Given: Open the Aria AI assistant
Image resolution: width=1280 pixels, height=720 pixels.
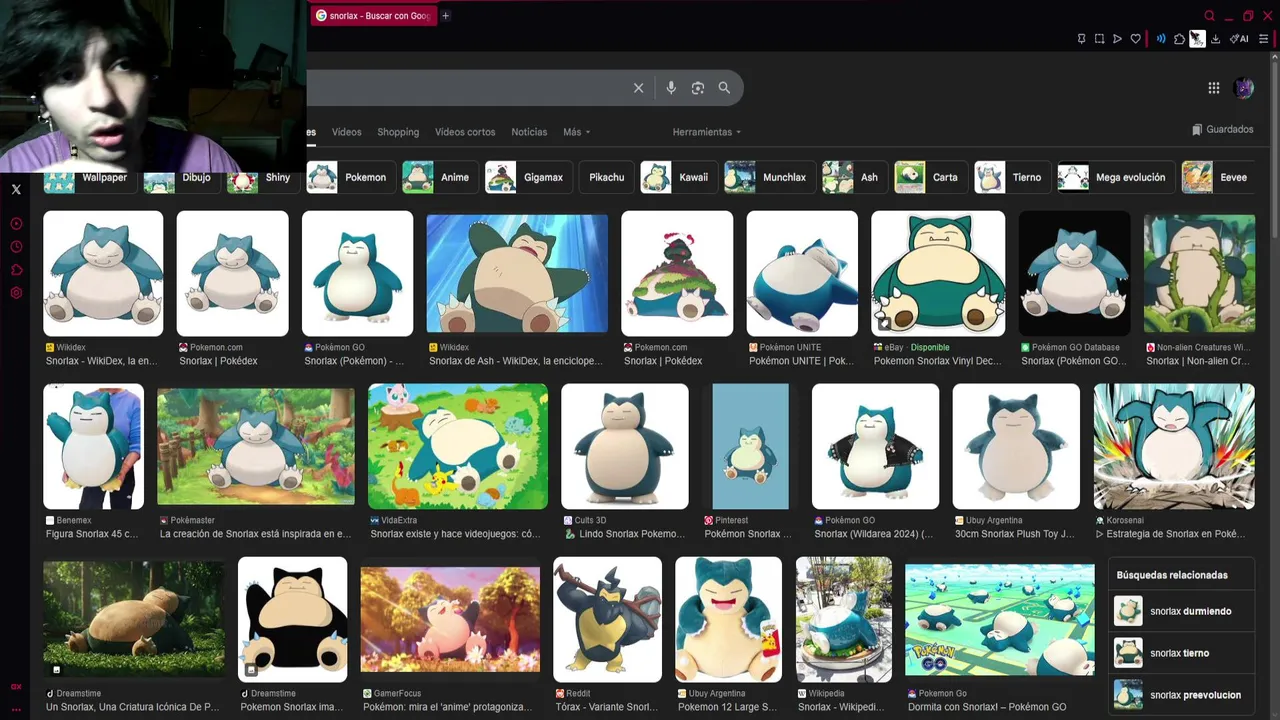Looking at the screenshot, I should [x=1240, y=39].
